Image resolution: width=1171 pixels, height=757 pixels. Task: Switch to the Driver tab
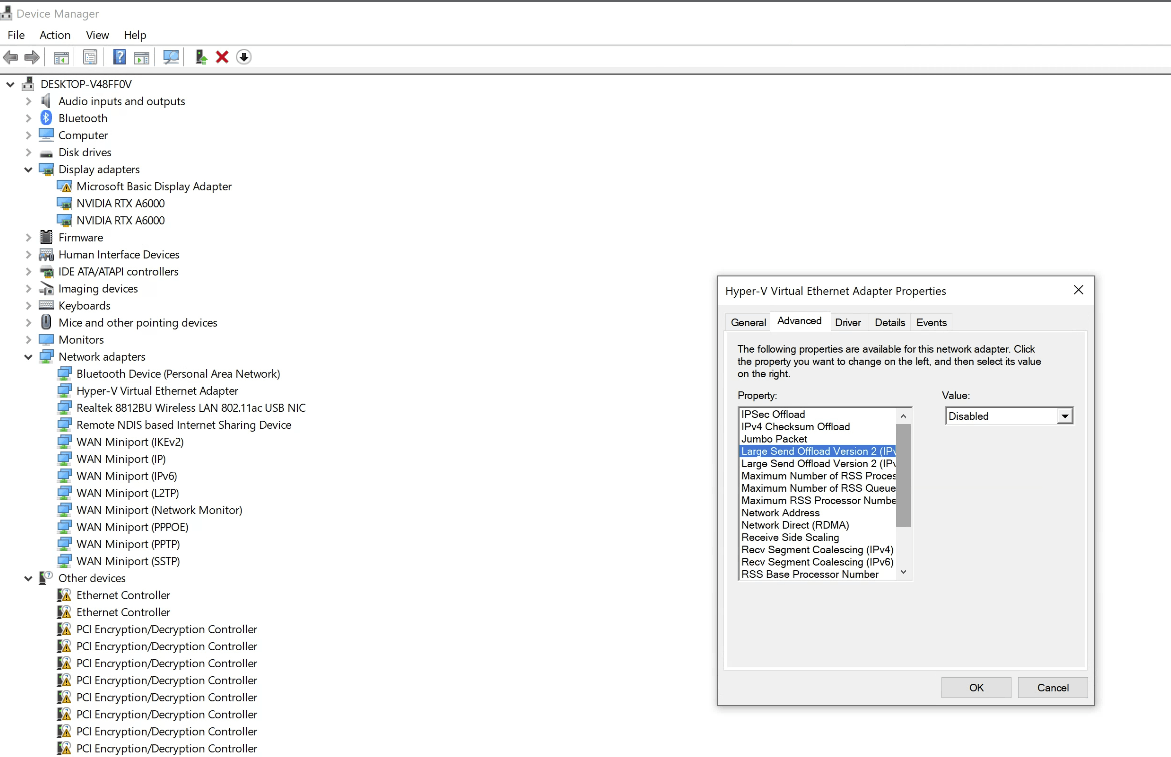(847, 322)
